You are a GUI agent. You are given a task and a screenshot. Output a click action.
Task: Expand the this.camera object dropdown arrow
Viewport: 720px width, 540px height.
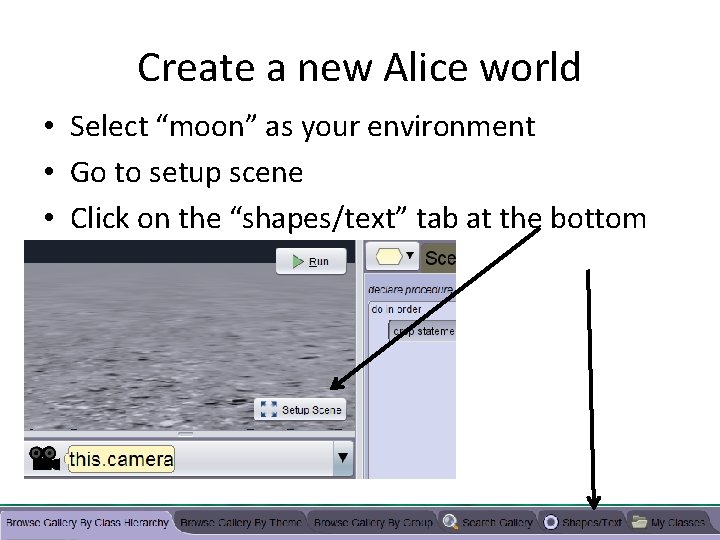coord(343,458)
